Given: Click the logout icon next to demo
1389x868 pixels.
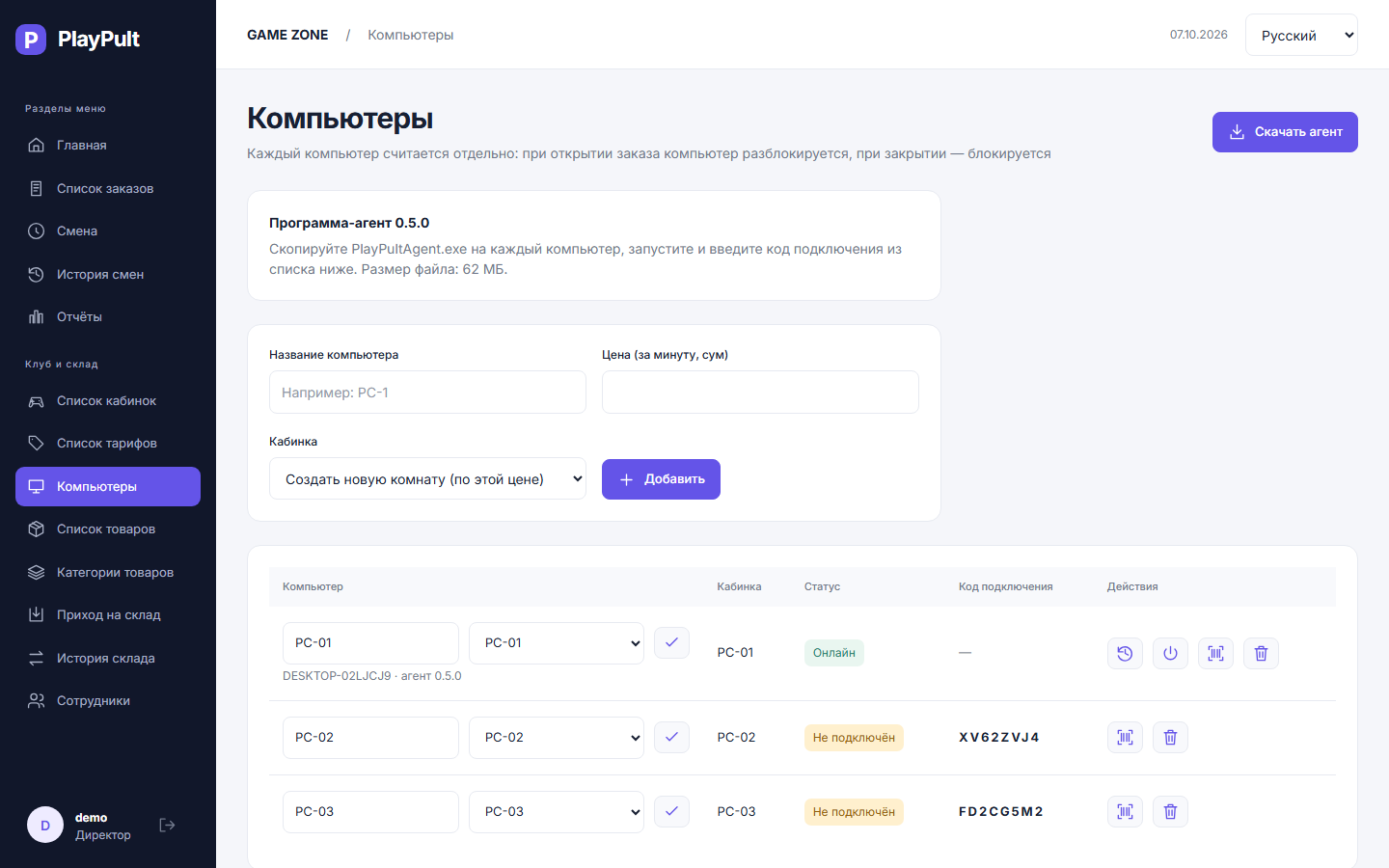Looking at the screenshot, I should 167,825.
